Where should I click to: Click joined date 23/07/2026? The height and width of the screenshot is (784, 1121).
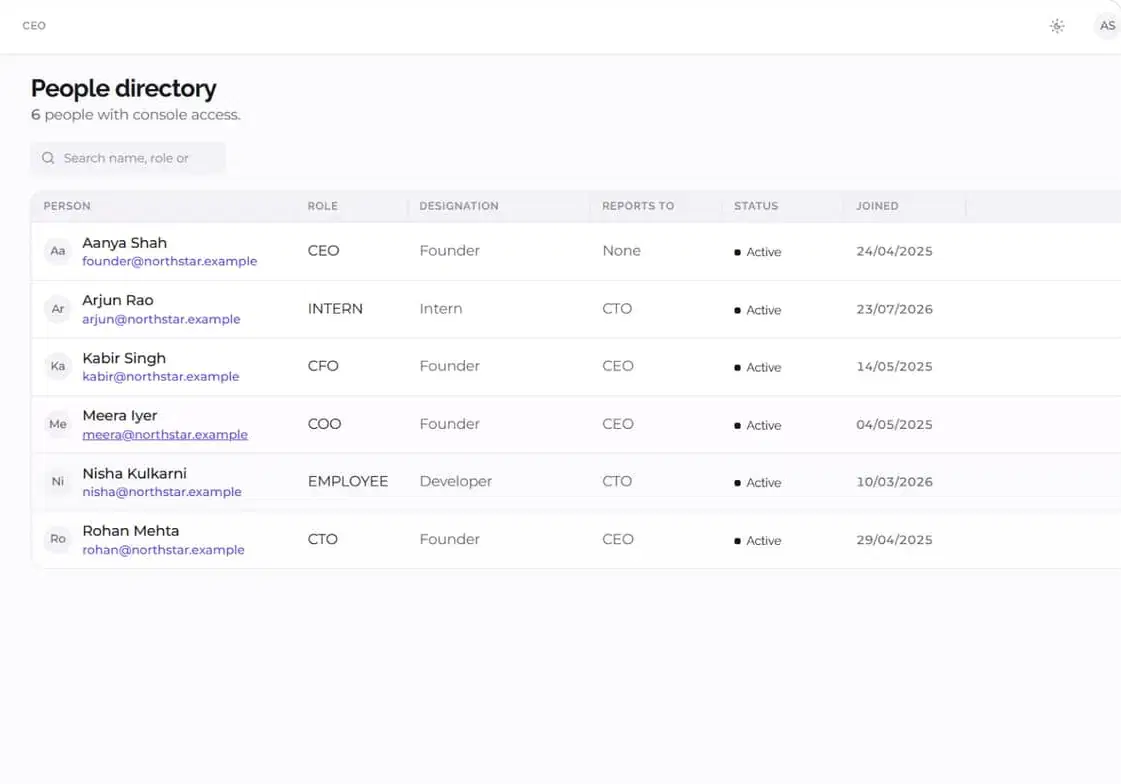point(894,309)
